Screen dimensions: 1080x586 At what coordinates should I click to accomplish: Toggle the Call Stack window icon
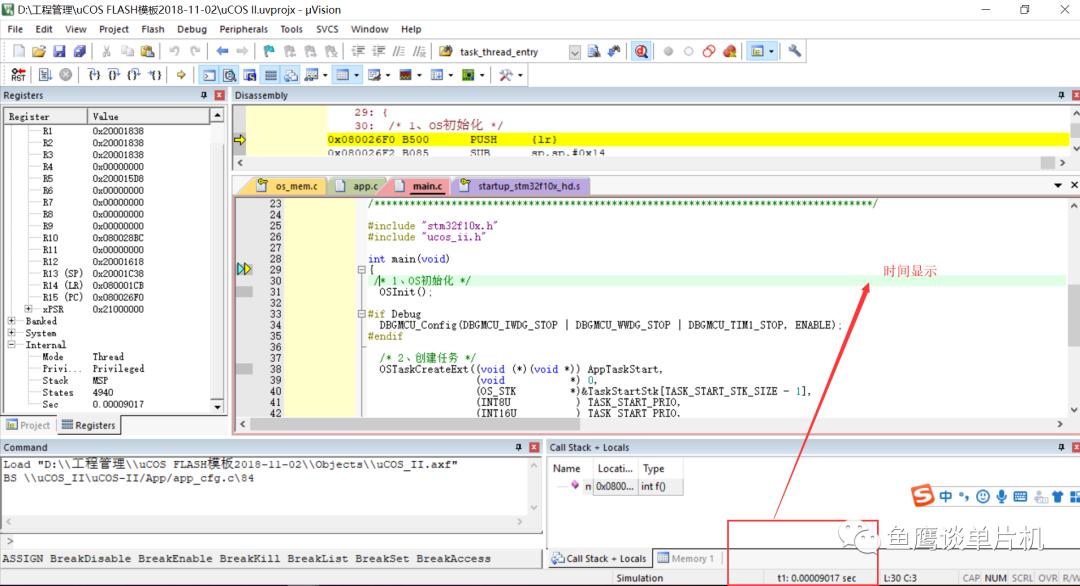coord(291,75)
